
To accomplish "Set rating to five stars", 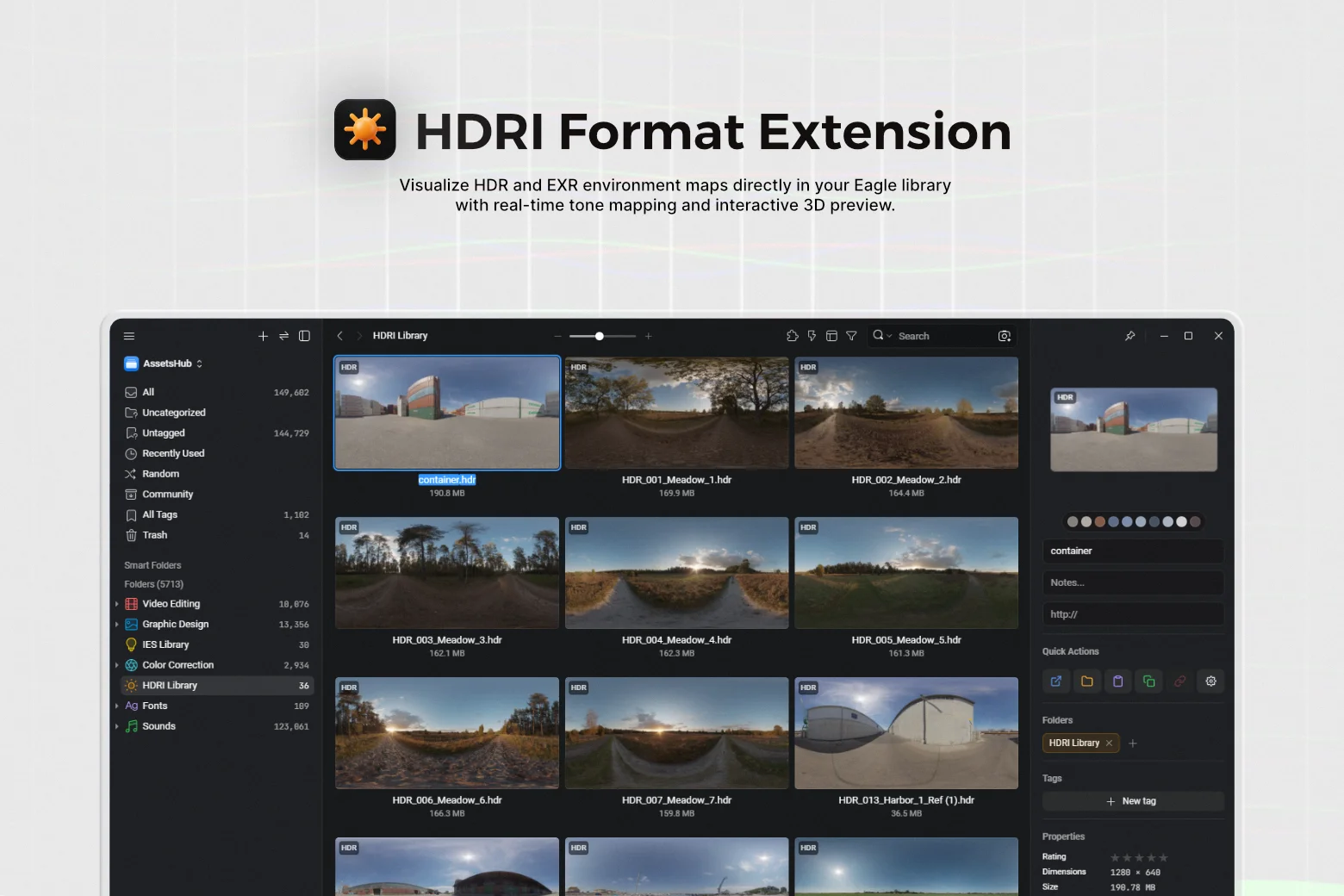I will [x=1163, y=857].
